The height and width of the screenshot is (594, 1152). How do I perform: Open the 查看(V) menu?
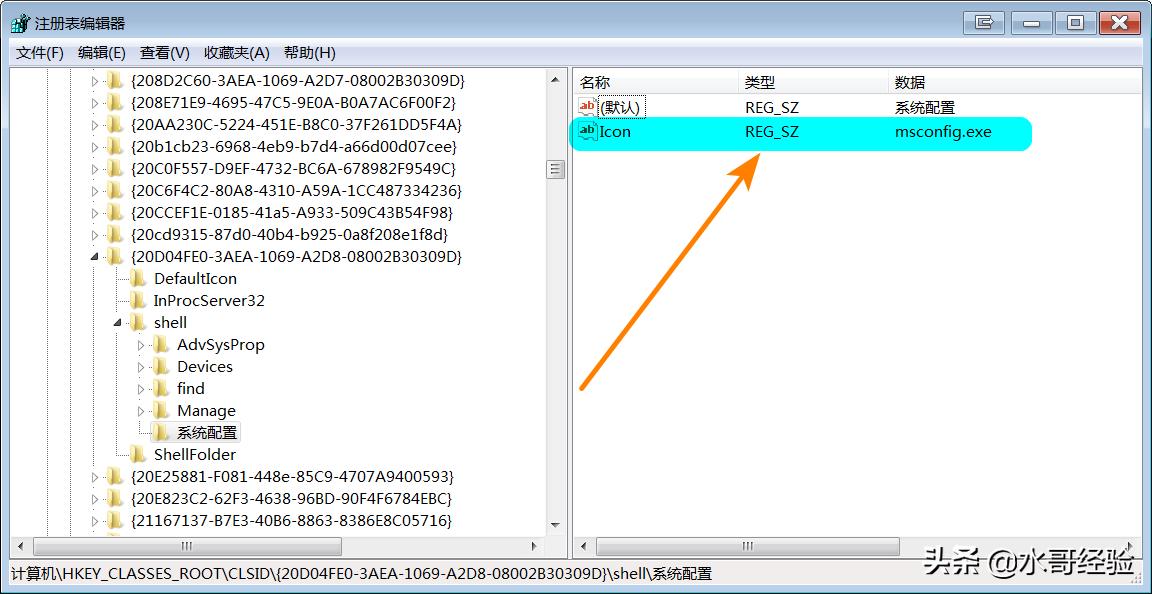pos(165,53)
